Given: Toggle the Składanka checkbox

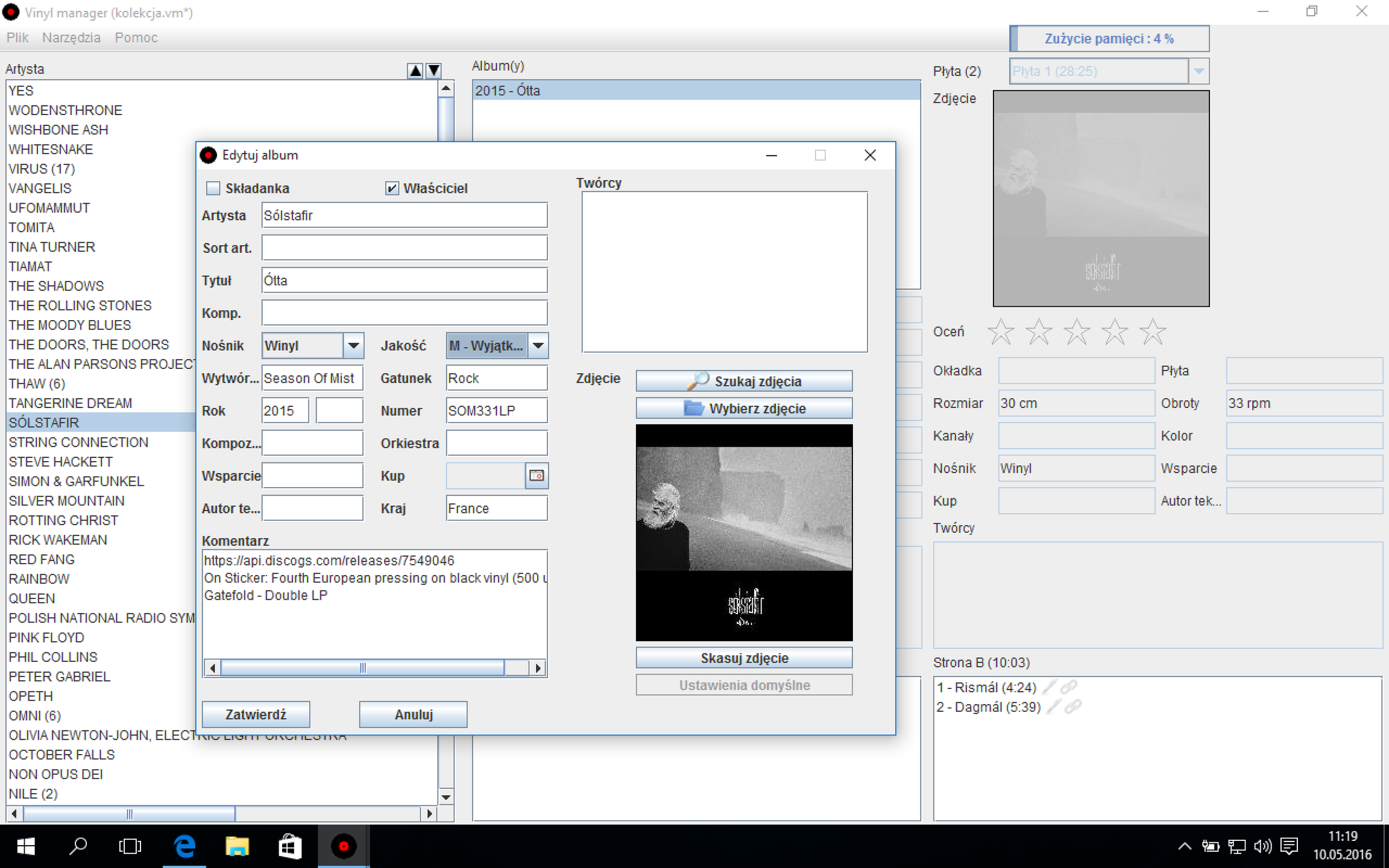Looking at the screenshot, I should coord(213,188).
